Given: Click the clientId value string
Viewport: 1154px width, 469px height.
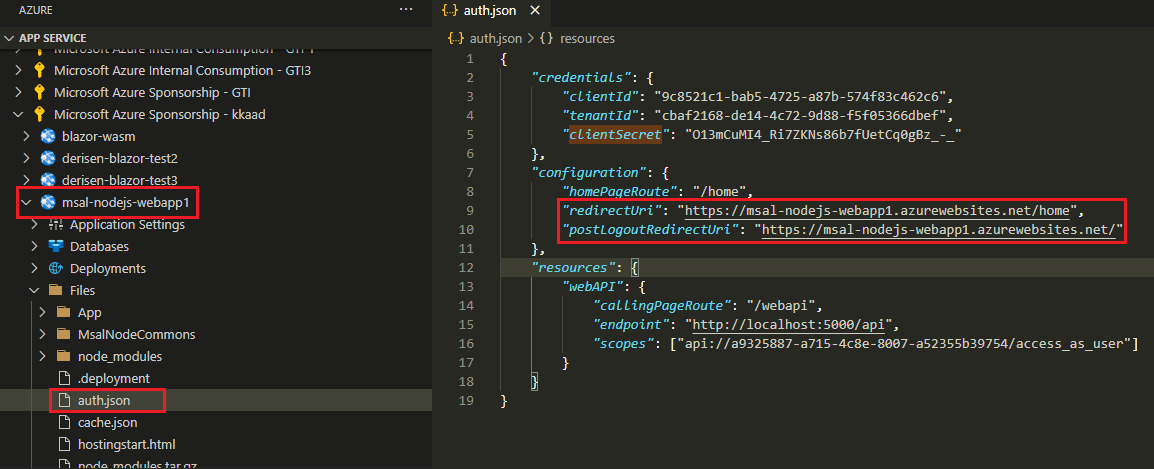Looking at the screenshot, I should pyautogui.click(x=802, y=96).
